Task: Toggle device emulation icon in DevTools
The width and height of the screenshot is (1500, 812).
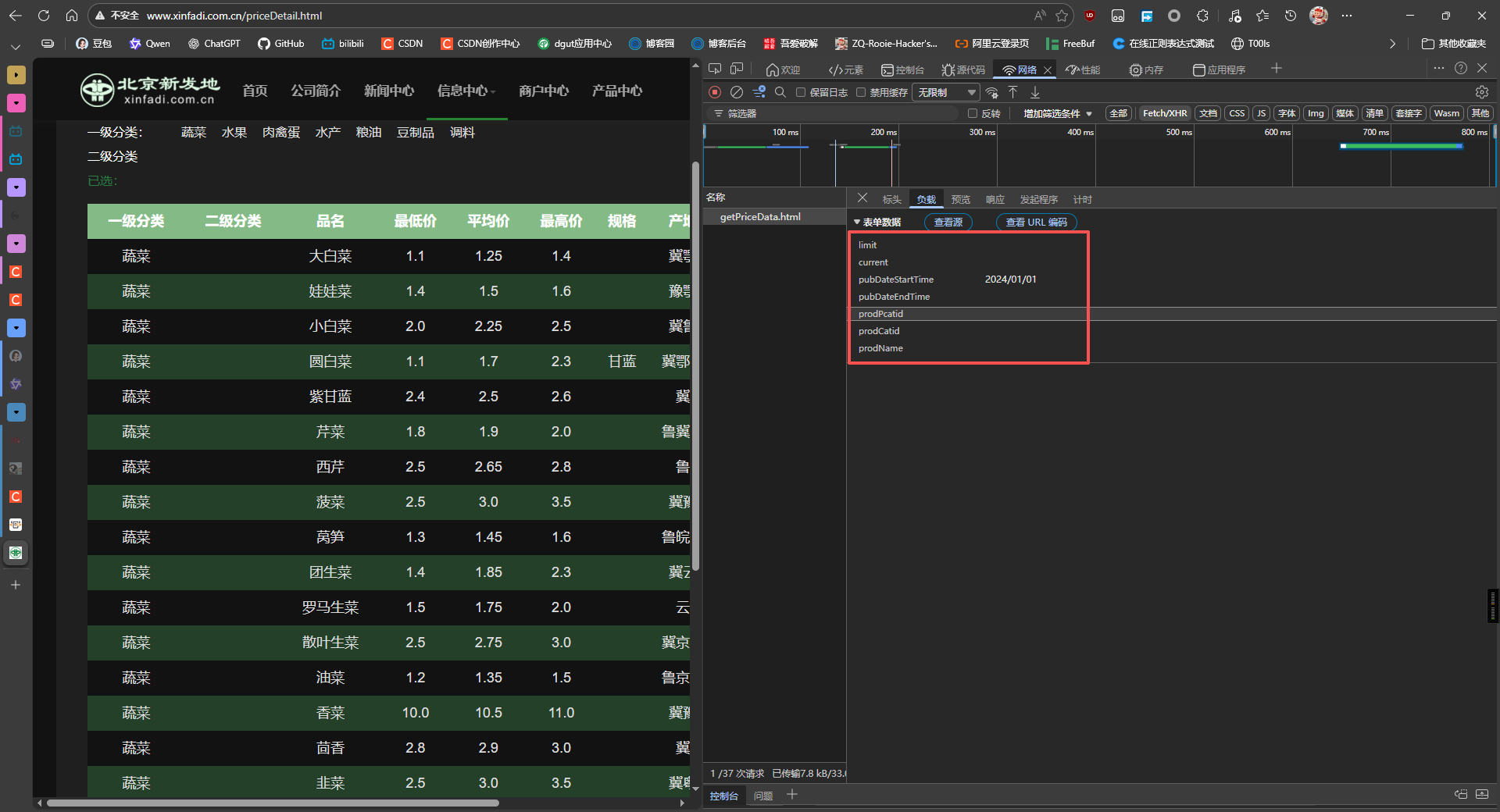Action: pos(736,69)
